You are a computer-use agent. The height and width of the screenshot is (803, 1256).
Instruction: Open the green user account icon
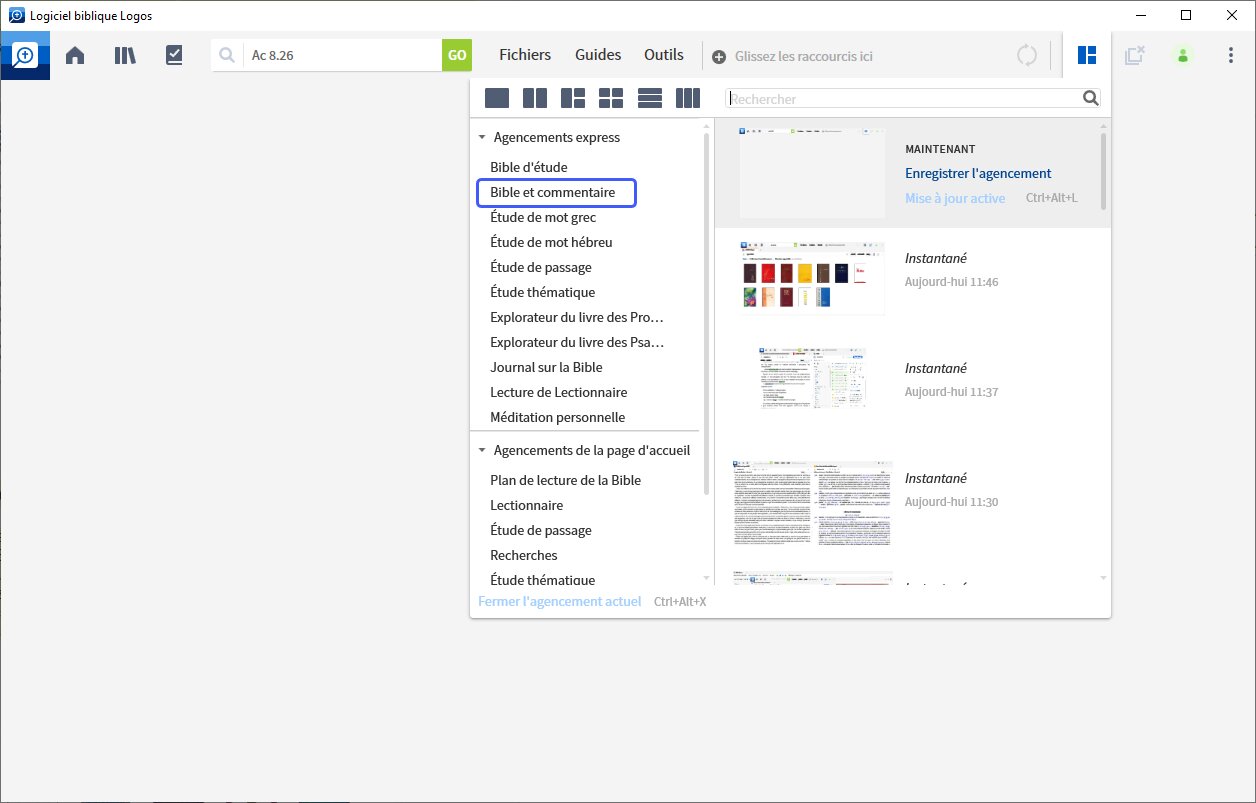[1183, 56]
